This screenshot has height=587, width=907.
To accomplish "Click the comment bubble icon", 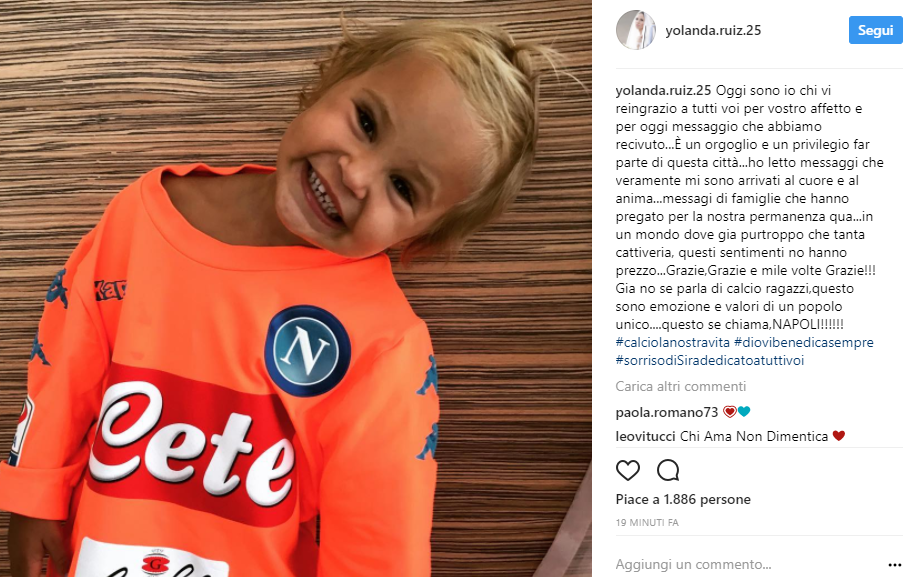I will (x=668, y=471).
